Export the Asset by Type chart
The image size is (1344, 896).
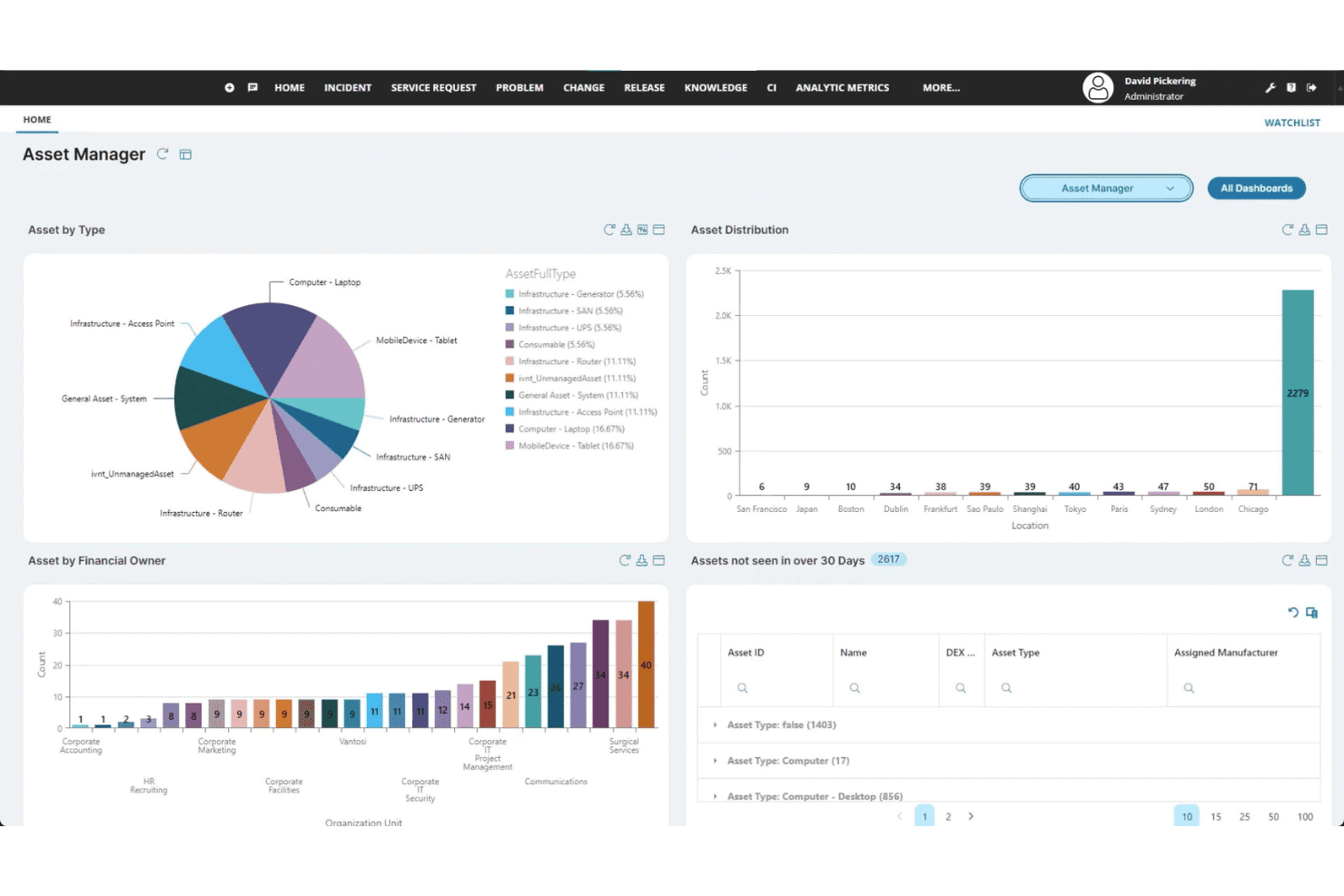[x=626, y=230]
